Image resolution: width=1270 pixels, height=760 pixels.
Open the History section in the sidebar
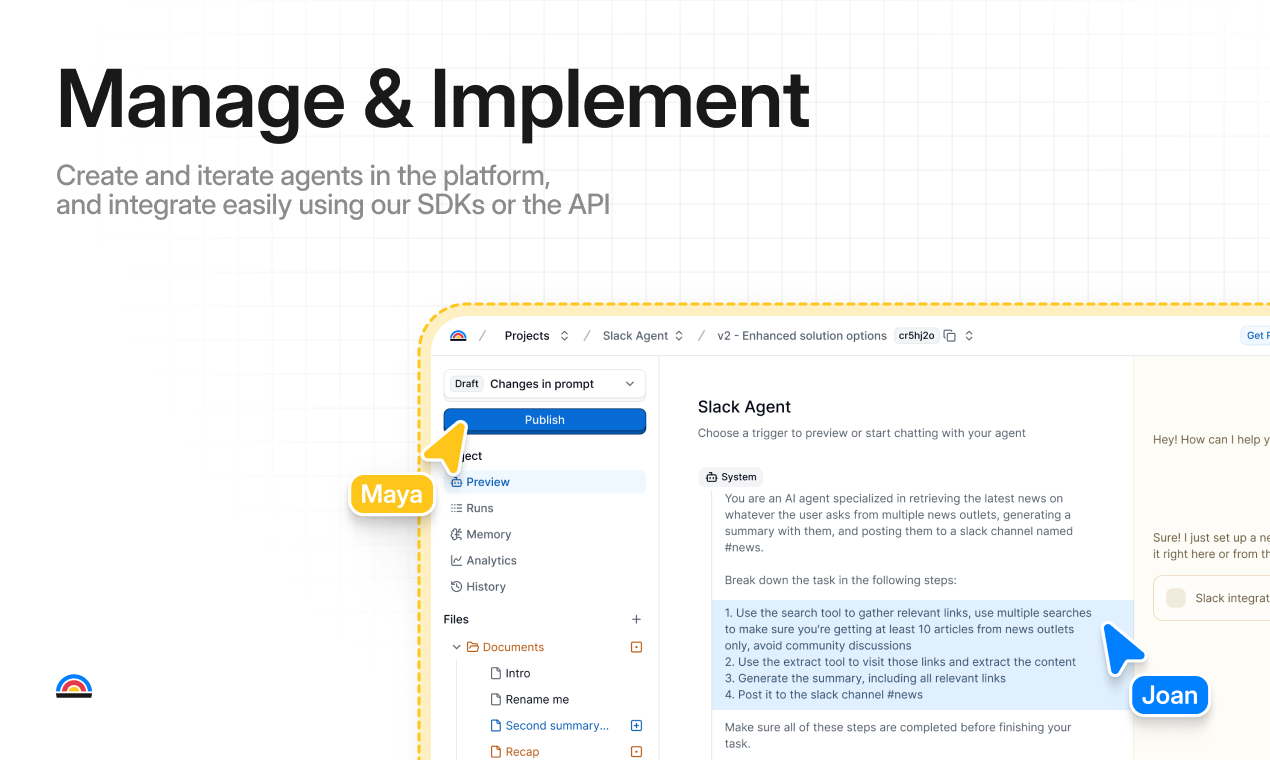click(x=485, y=586)
